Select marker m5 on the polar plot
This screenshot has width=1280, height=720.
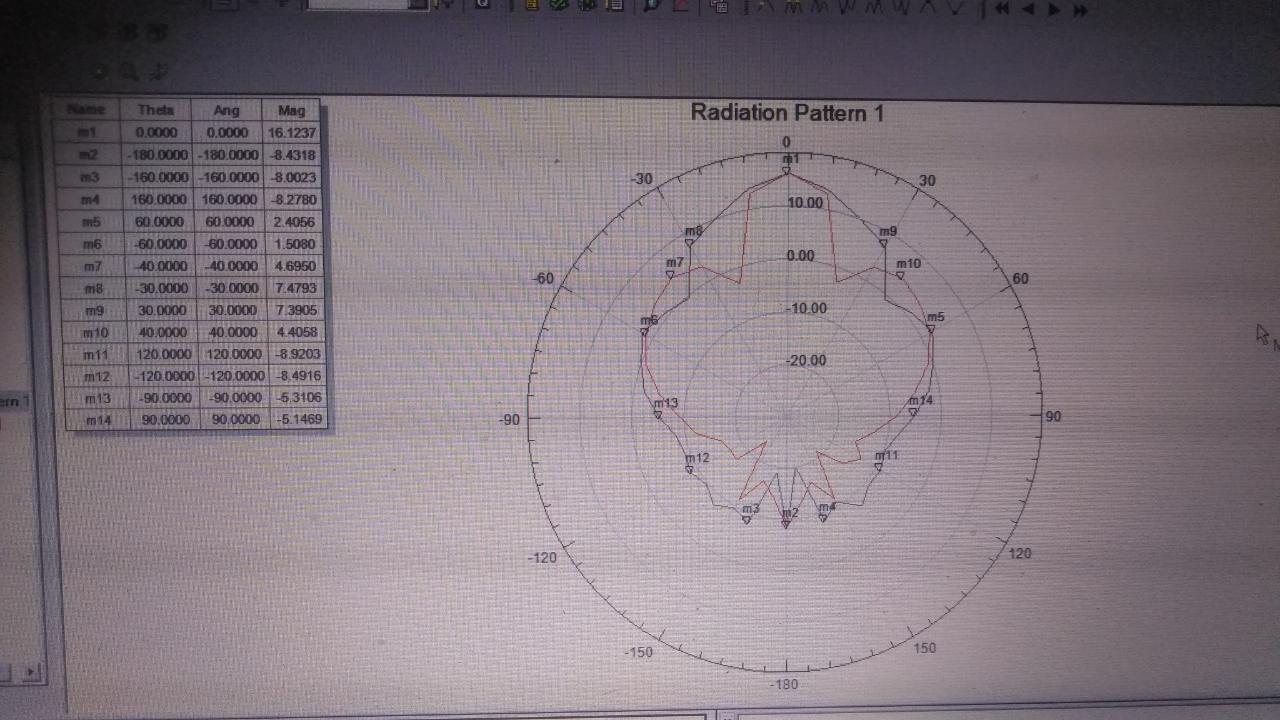(933, 322)
